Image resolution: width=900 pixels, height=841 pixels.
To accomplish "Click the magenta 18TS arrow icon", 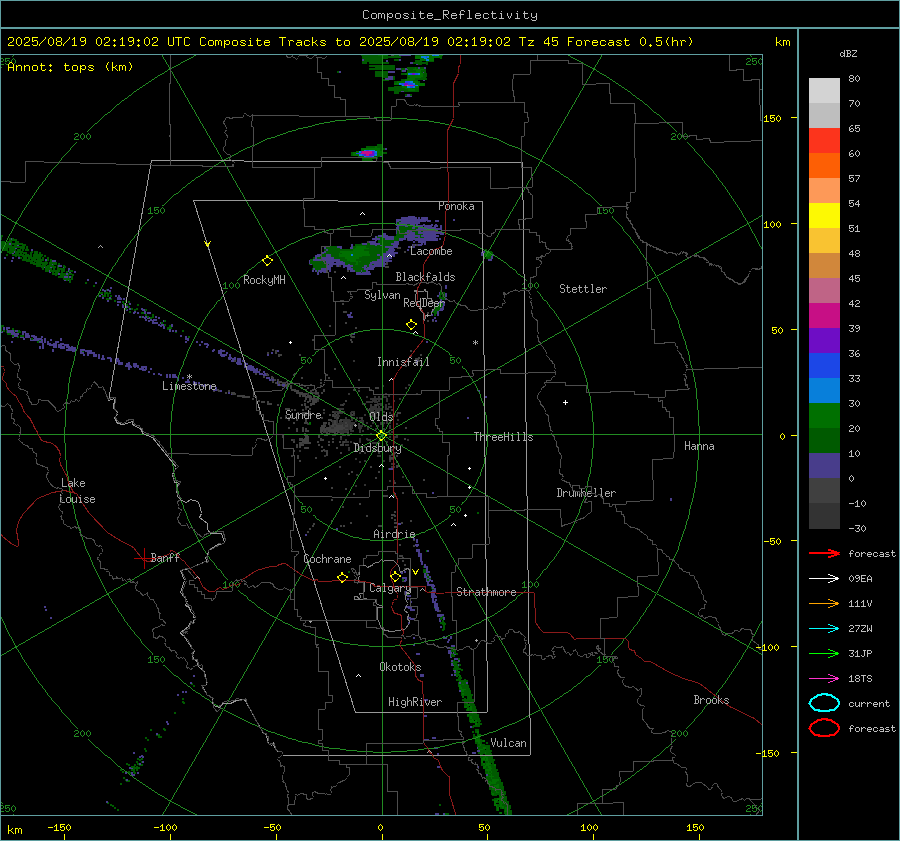I will coord(824,679).
